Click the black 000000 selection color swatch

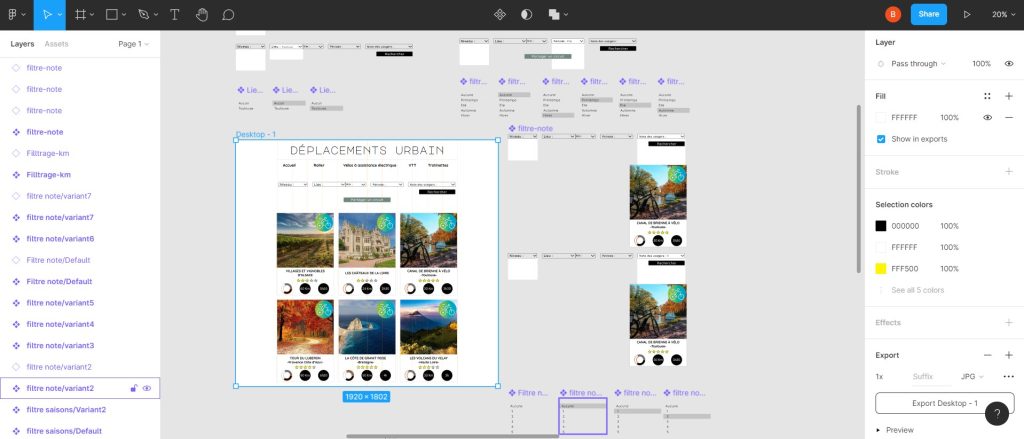pyautogui.click(x=881, y=226)
